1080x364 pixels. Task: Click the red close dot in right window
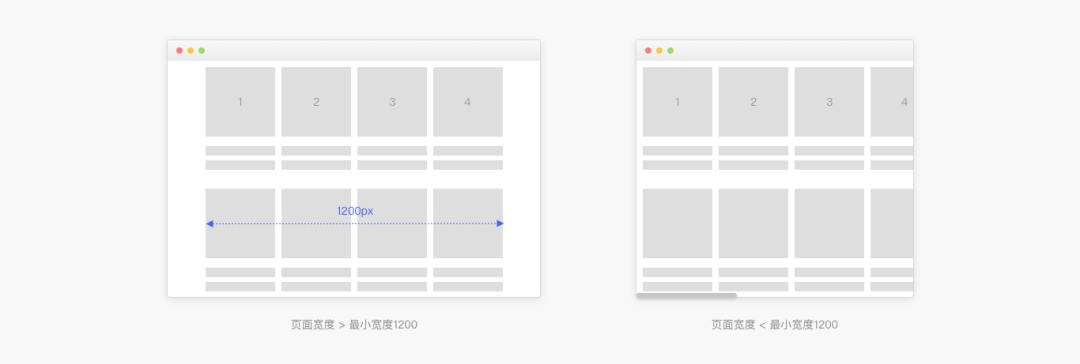[x=648, y=50]
